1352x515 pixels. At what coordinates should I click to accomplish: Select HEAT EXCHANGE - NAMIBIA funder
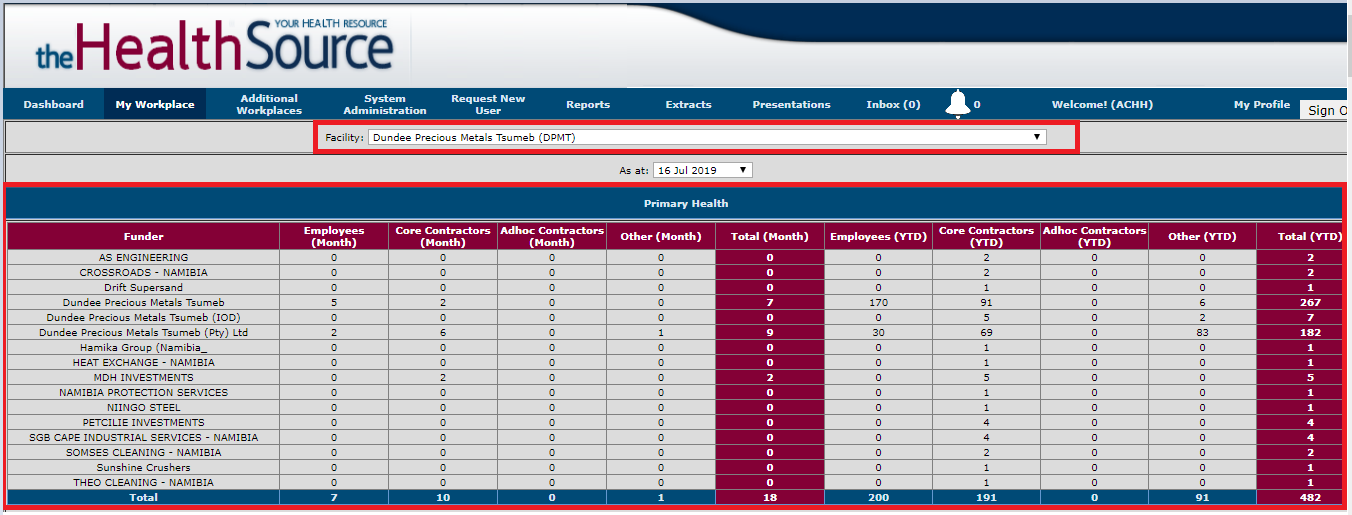point(143,363)
